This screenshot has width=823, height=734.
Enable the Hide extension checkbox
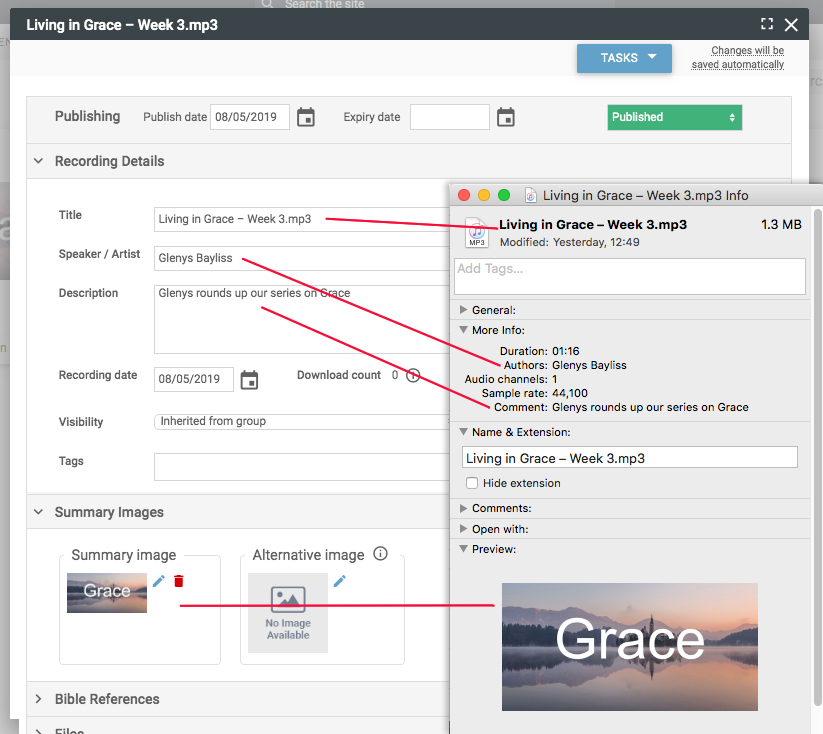[x=472, y=483]
